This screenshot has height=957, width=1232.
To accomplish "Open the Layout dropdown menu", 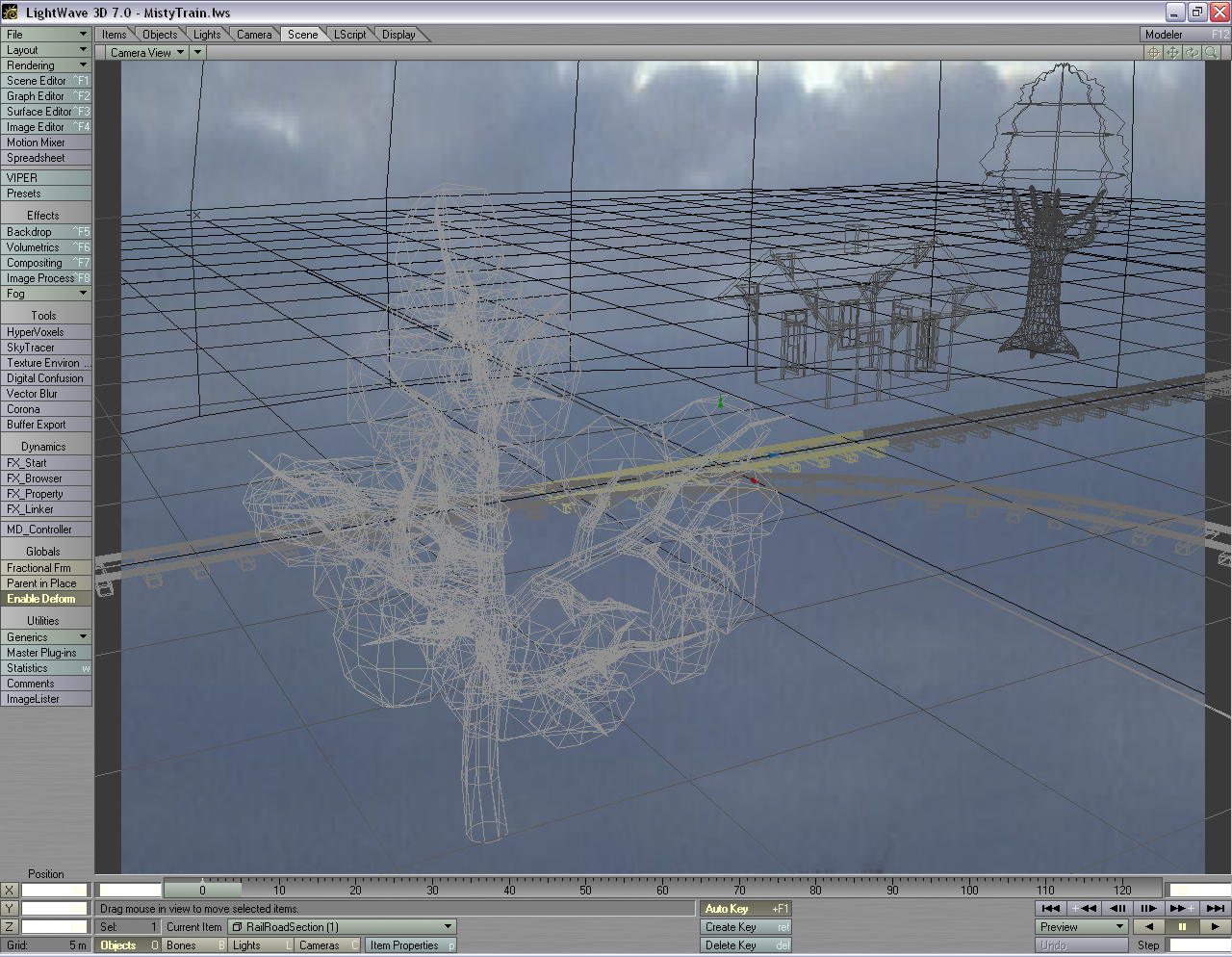I will 45,50.
